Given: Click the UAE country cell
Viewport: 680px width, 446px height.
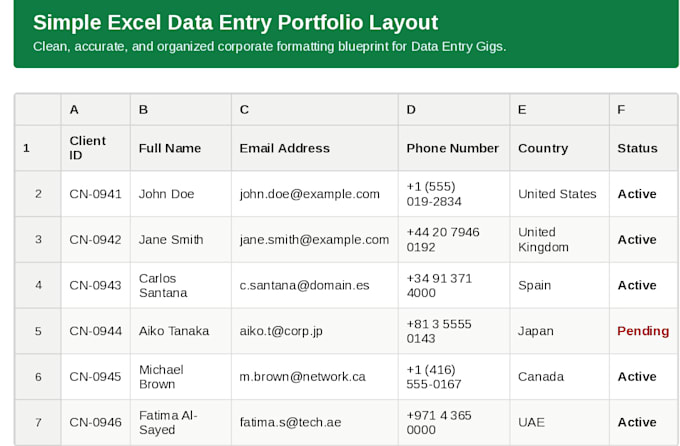Looking at the screenshot, I should pos(559,422).
